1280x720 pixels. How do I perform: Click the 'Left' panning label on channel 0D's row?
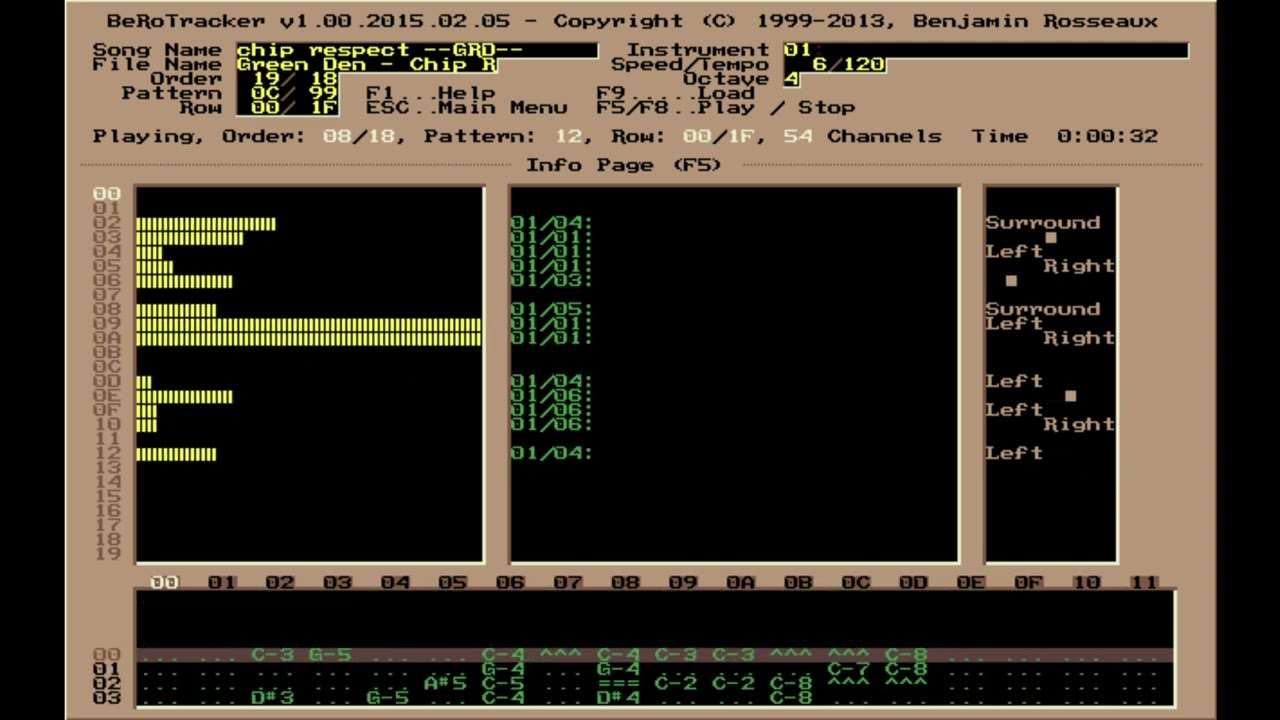coord(1014,381)
